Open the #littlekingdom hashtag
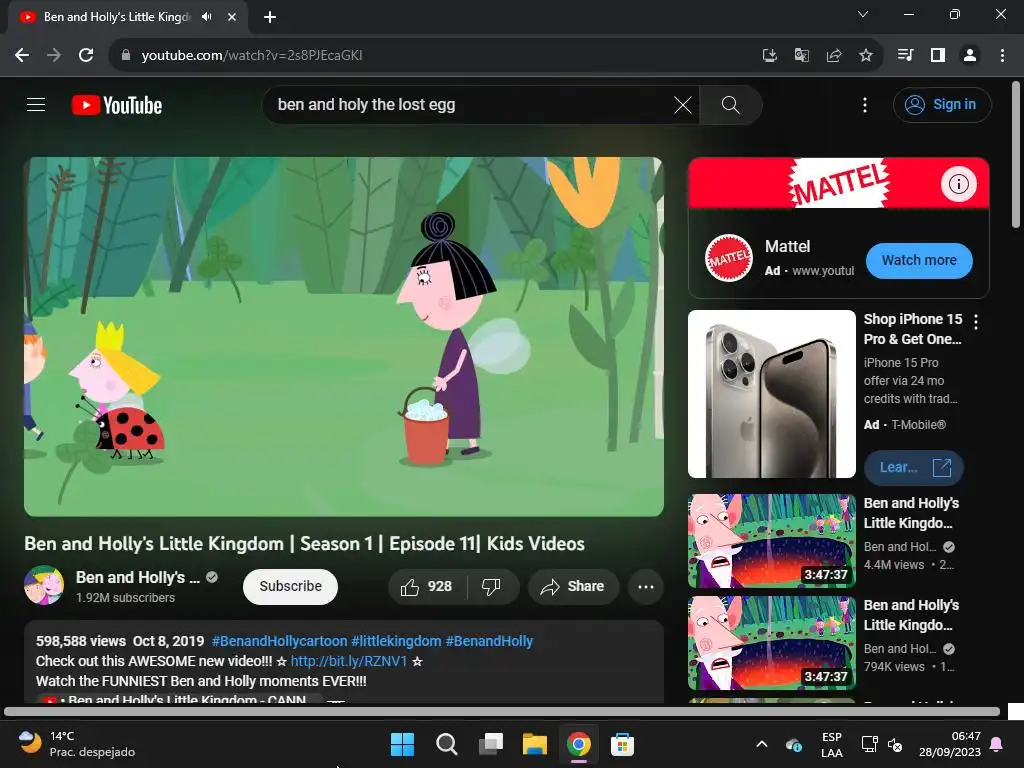 (x=396, y=641)
